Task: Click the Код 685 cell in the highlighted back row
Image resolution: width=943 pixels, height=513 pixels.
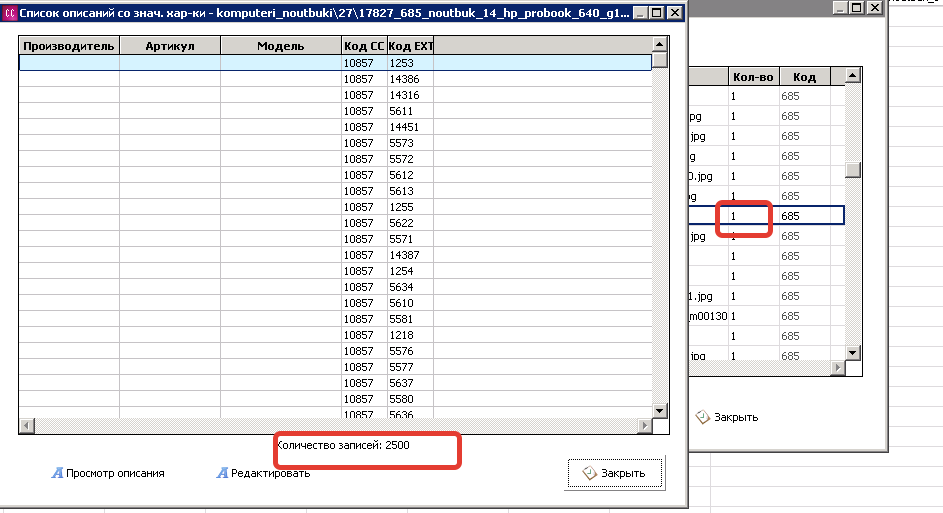Action: 805,216
